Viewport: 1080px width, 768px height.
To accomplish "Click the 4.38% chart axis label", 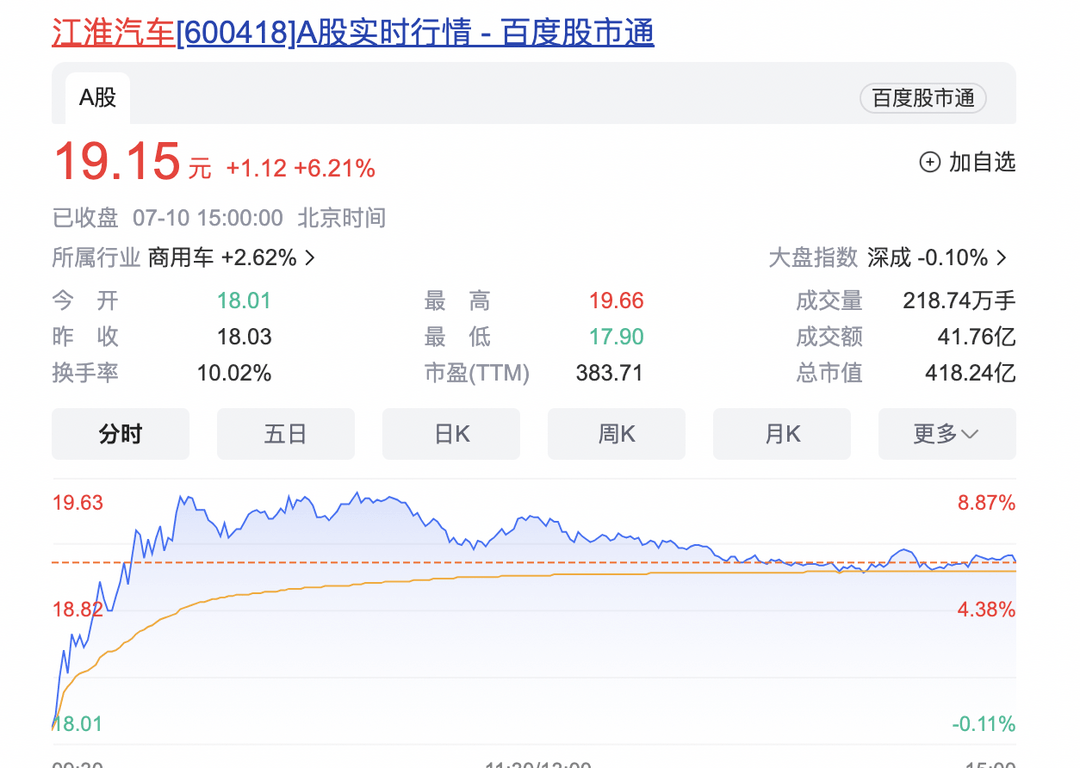I will click(986, 610).
